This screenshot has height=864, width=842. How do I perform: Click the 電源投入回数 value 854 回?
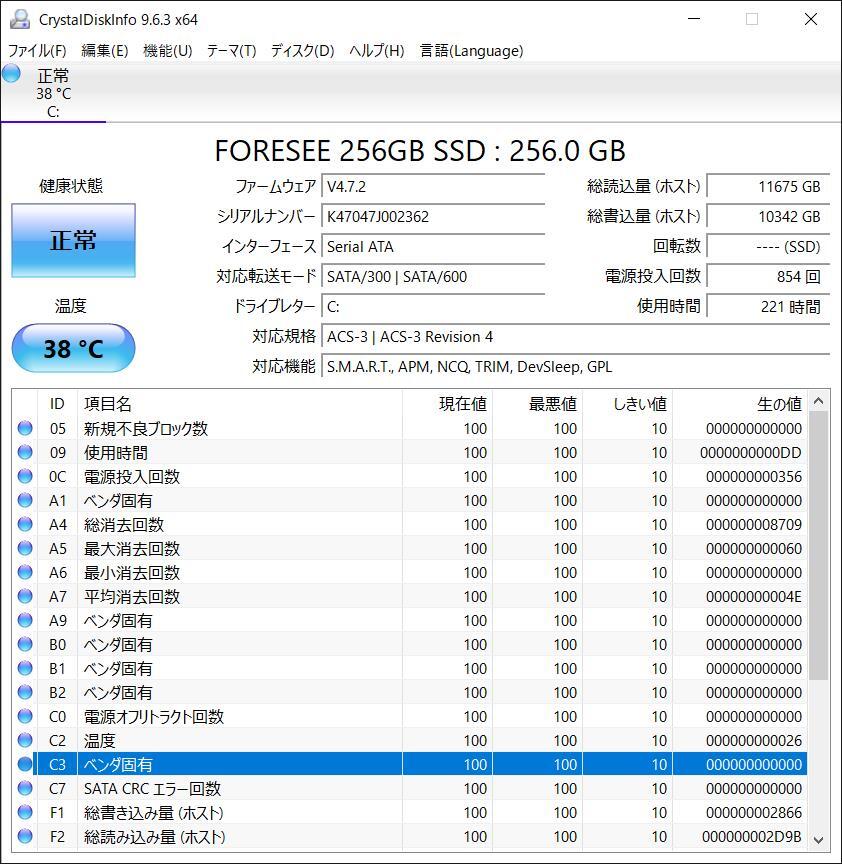[x=768, y=276]
